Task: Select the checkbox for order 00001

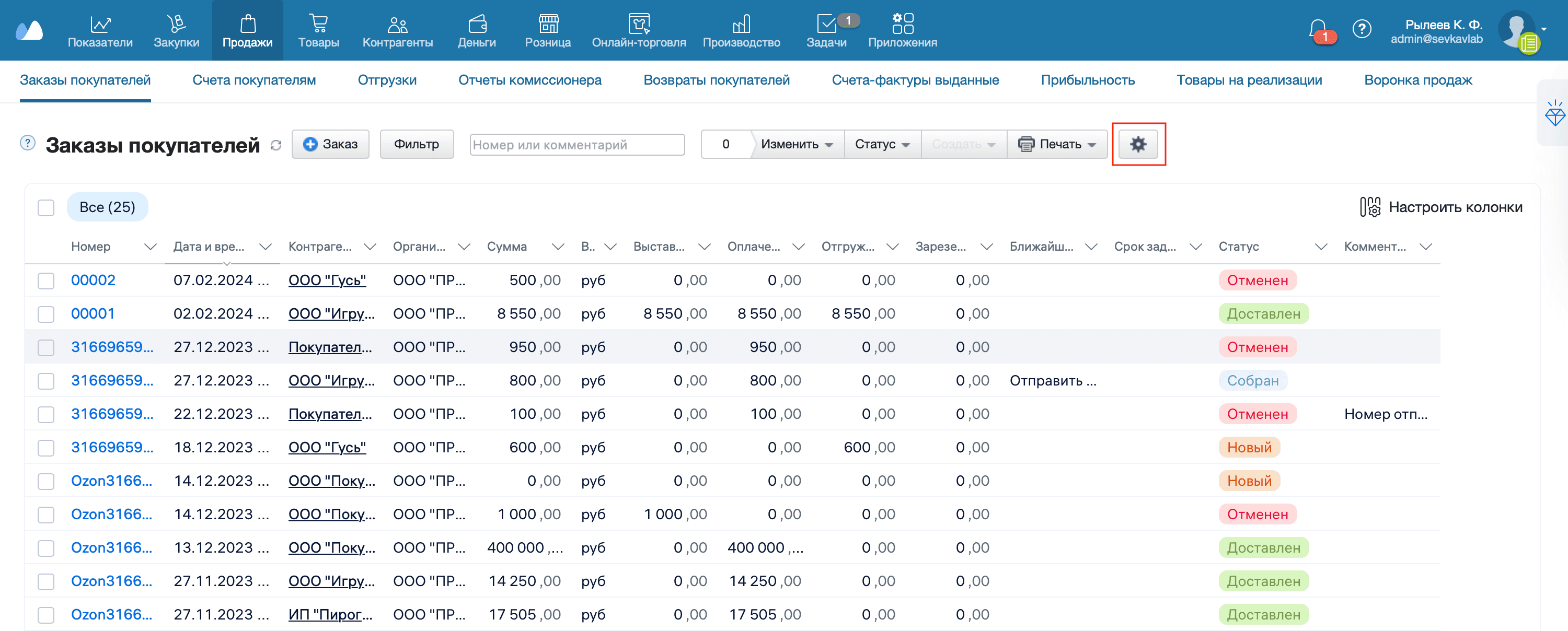Action: pos(47,314)
